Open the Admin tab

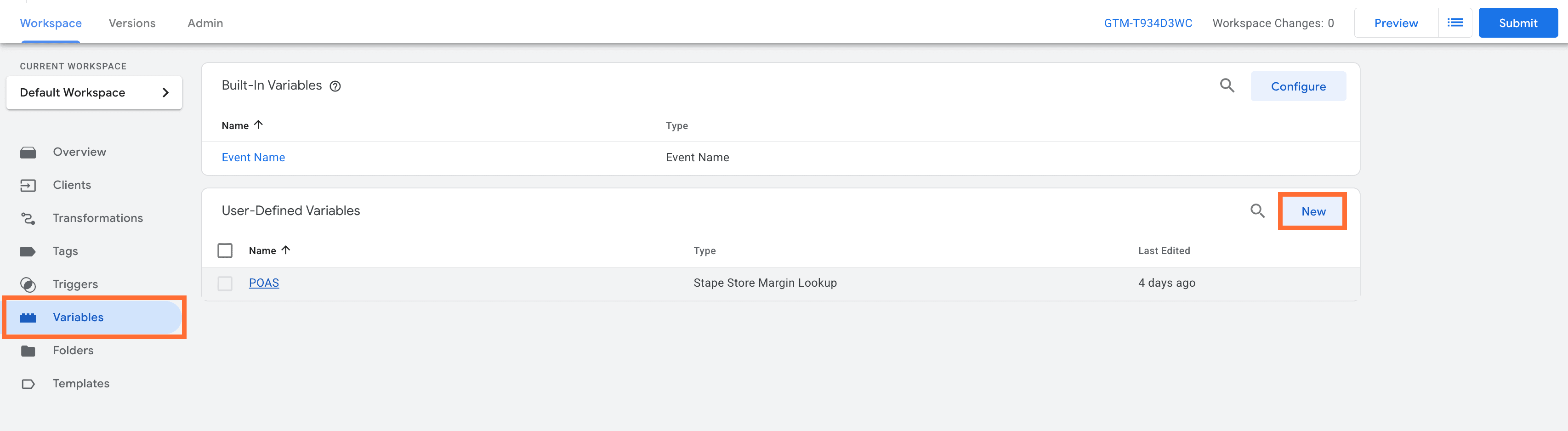pos(205,23)
